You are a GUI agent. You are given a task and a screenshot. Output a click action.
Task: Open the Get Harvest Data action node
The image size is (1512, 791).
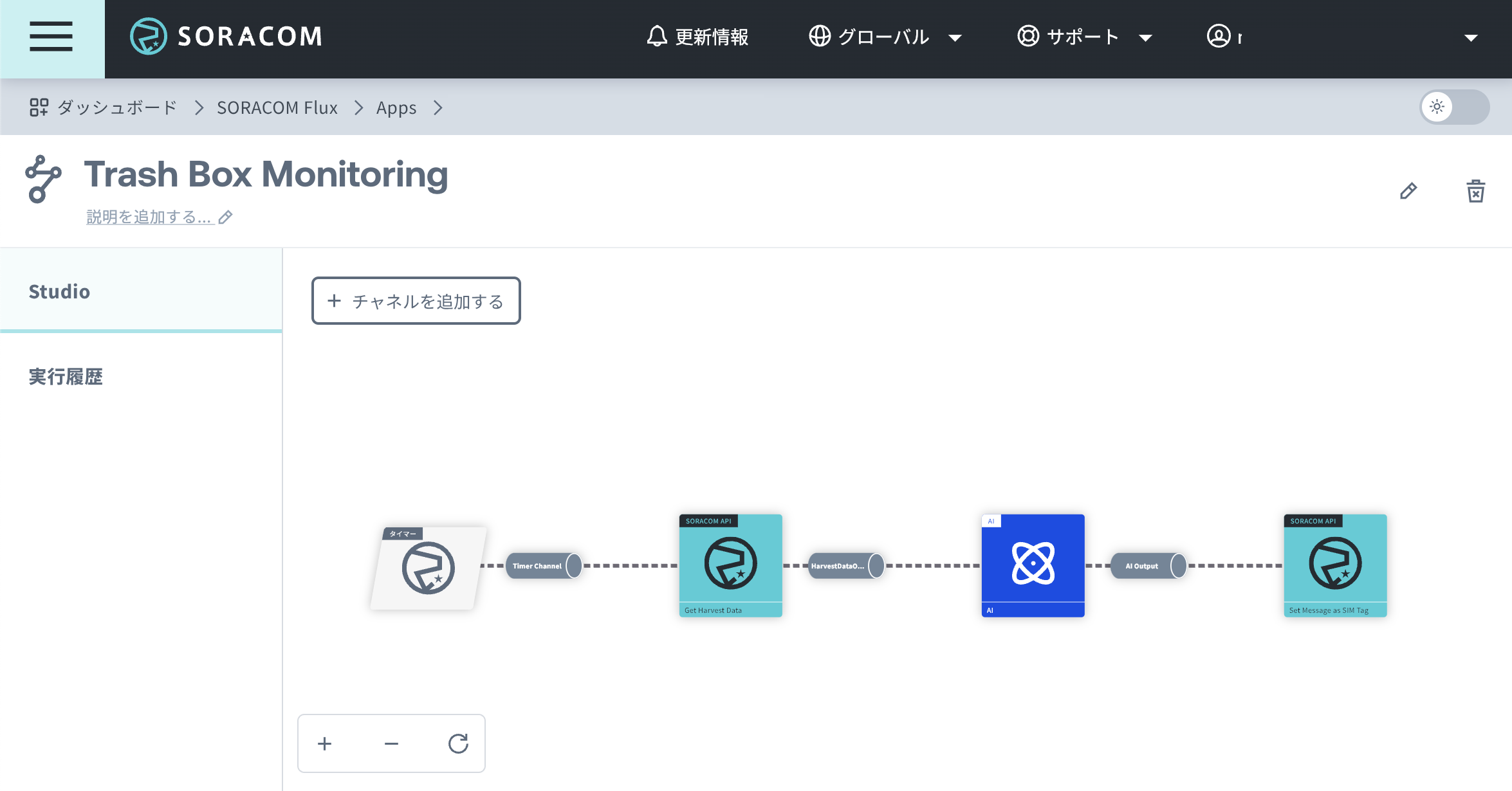pyautogui.click(x=730, y=565)
